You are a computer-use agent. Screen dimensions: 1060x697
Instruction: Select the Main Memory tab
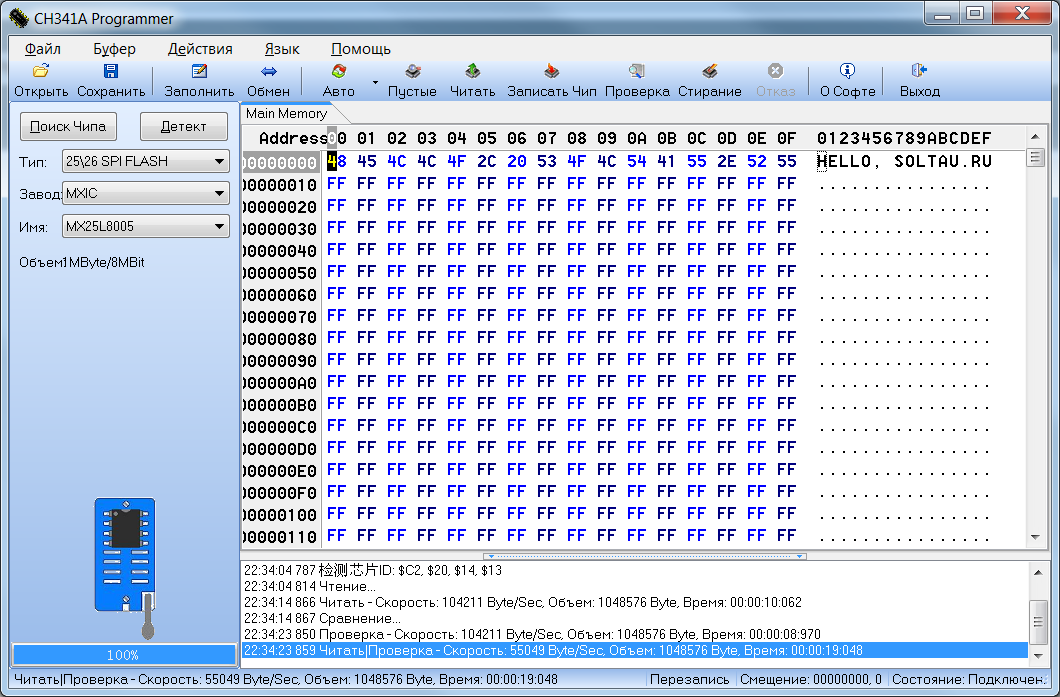pyautogui.click(x=286, y=114)
